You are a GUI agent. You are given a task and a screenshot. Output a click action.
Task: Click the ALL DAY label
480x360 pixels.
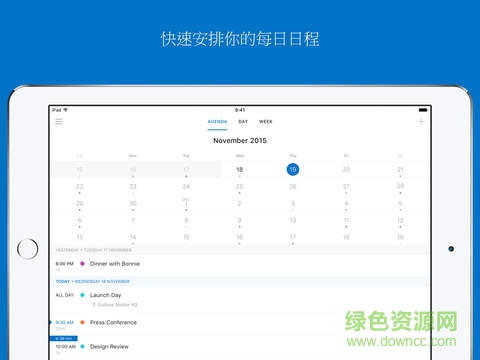[x=64, y=295]
